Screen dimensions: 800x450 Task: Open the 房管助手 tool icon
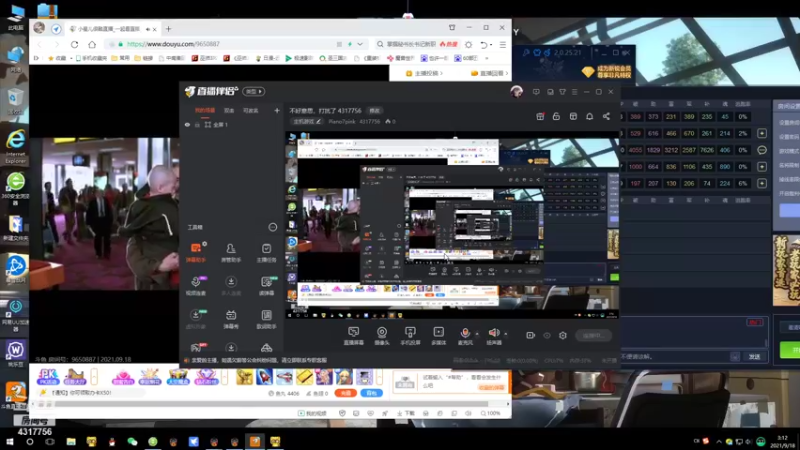point(231,252)
